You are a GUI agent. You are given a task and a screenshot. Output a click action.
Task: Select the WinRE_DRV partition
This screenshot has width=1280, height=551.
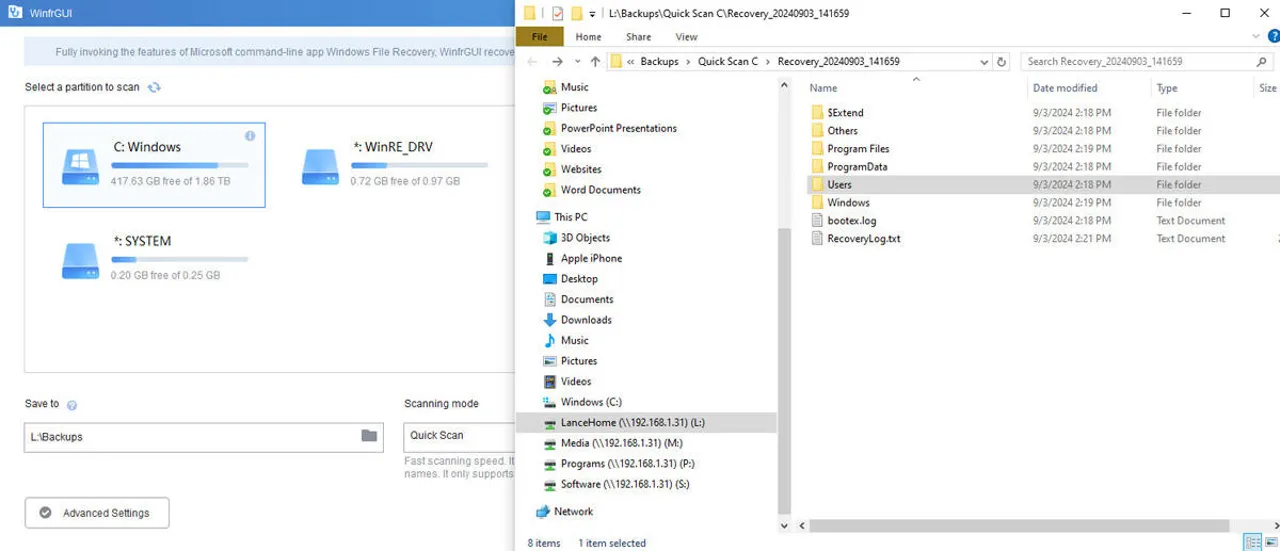[x=394, y=165]
